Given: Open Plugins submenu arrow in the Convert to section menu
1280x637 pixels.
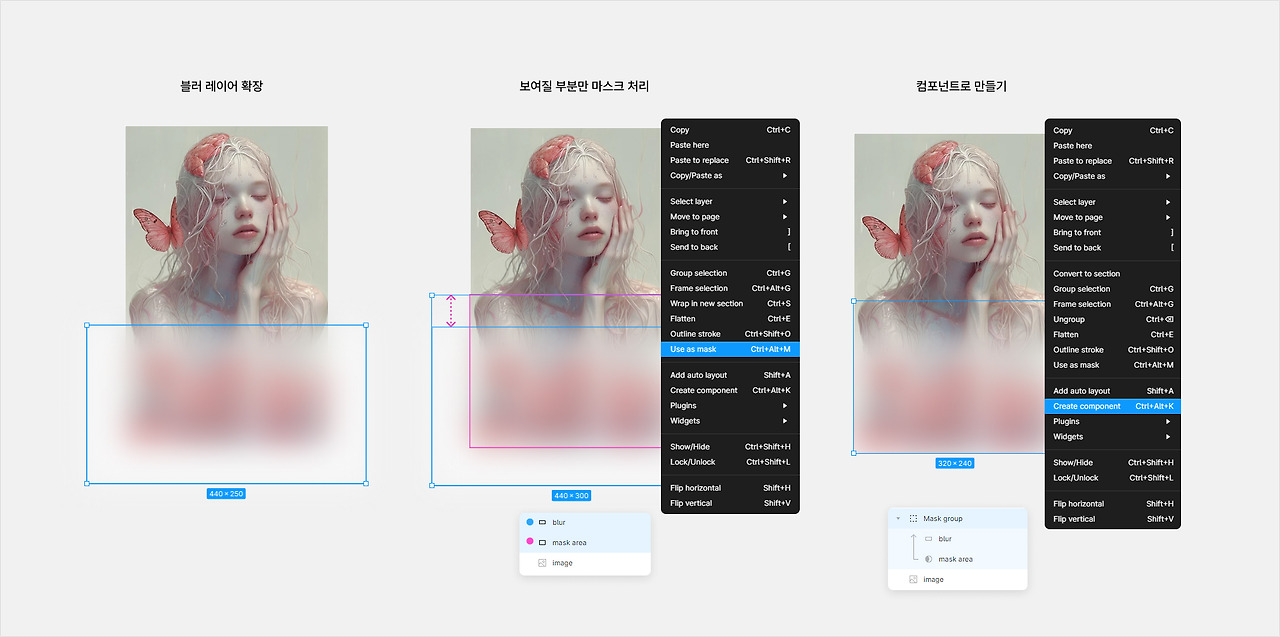Looking at the screenshot, I should [x=1168, y=422].
